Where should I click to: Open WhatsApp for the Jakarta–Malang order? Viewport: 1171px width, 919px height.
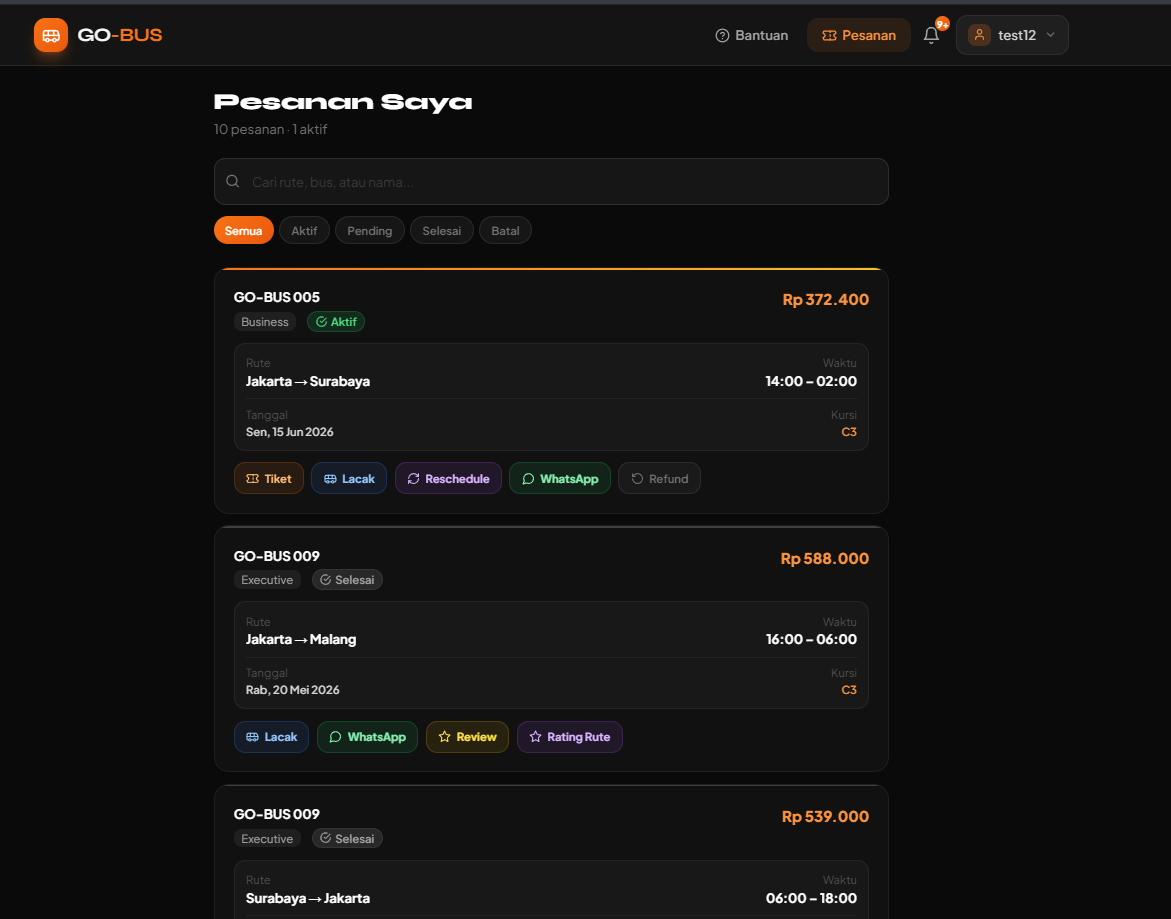click(x=367, y=737)
